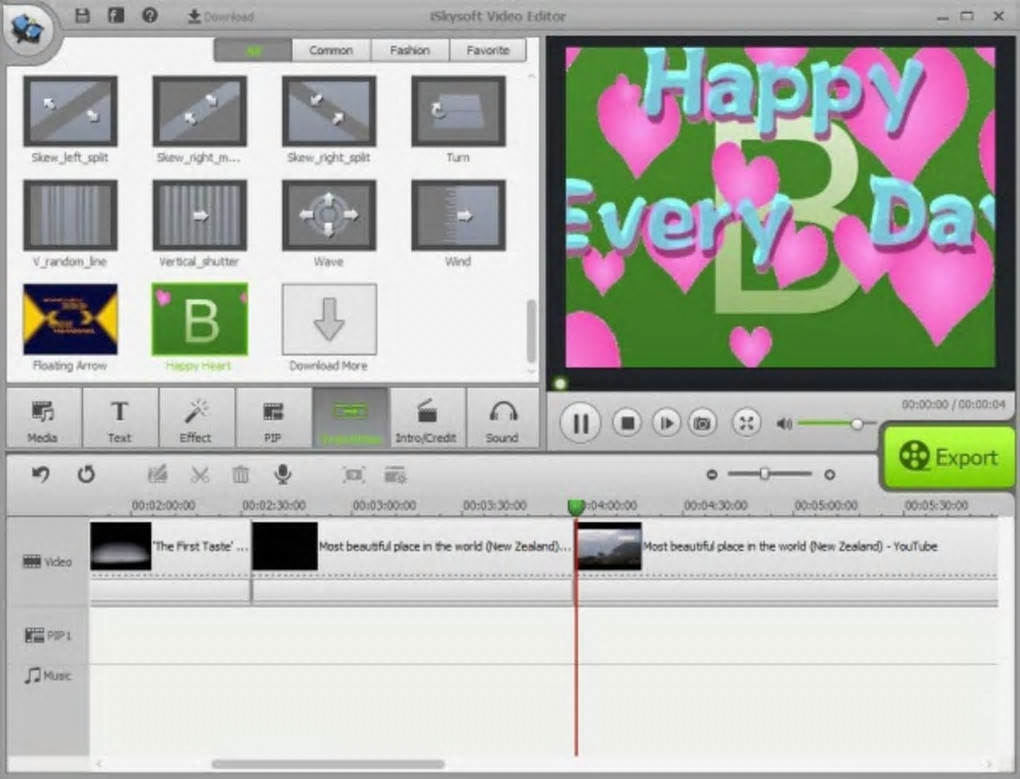
Task: Open the Text panel tab
Action: [119, 420]
